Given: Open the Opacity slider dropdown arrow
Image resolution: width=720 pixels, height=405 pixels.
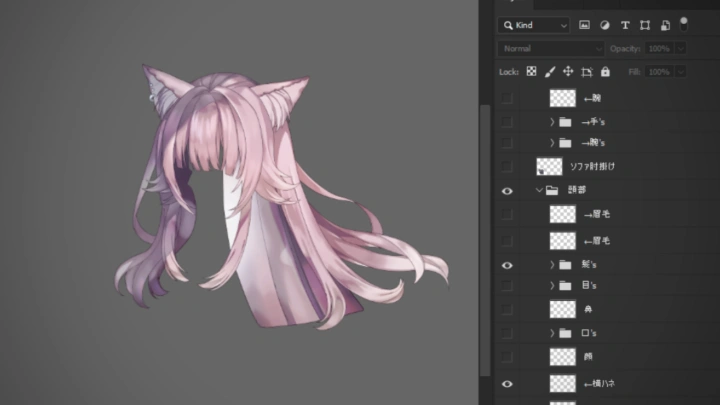Looking at the screenshot, I should pos(681,48).
